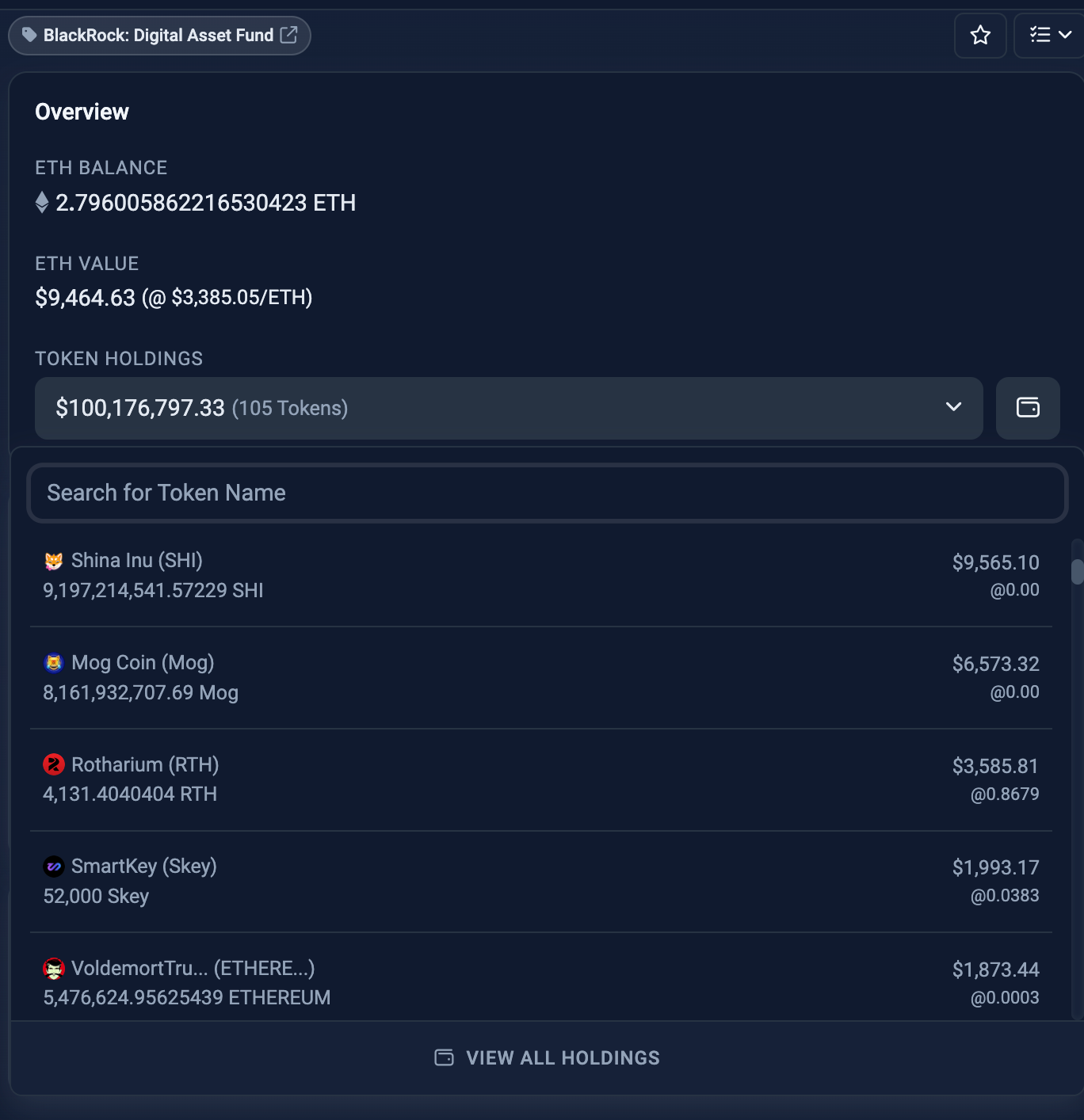Click the wallet icon beside View All Holdings

(x=445, y=1057)
